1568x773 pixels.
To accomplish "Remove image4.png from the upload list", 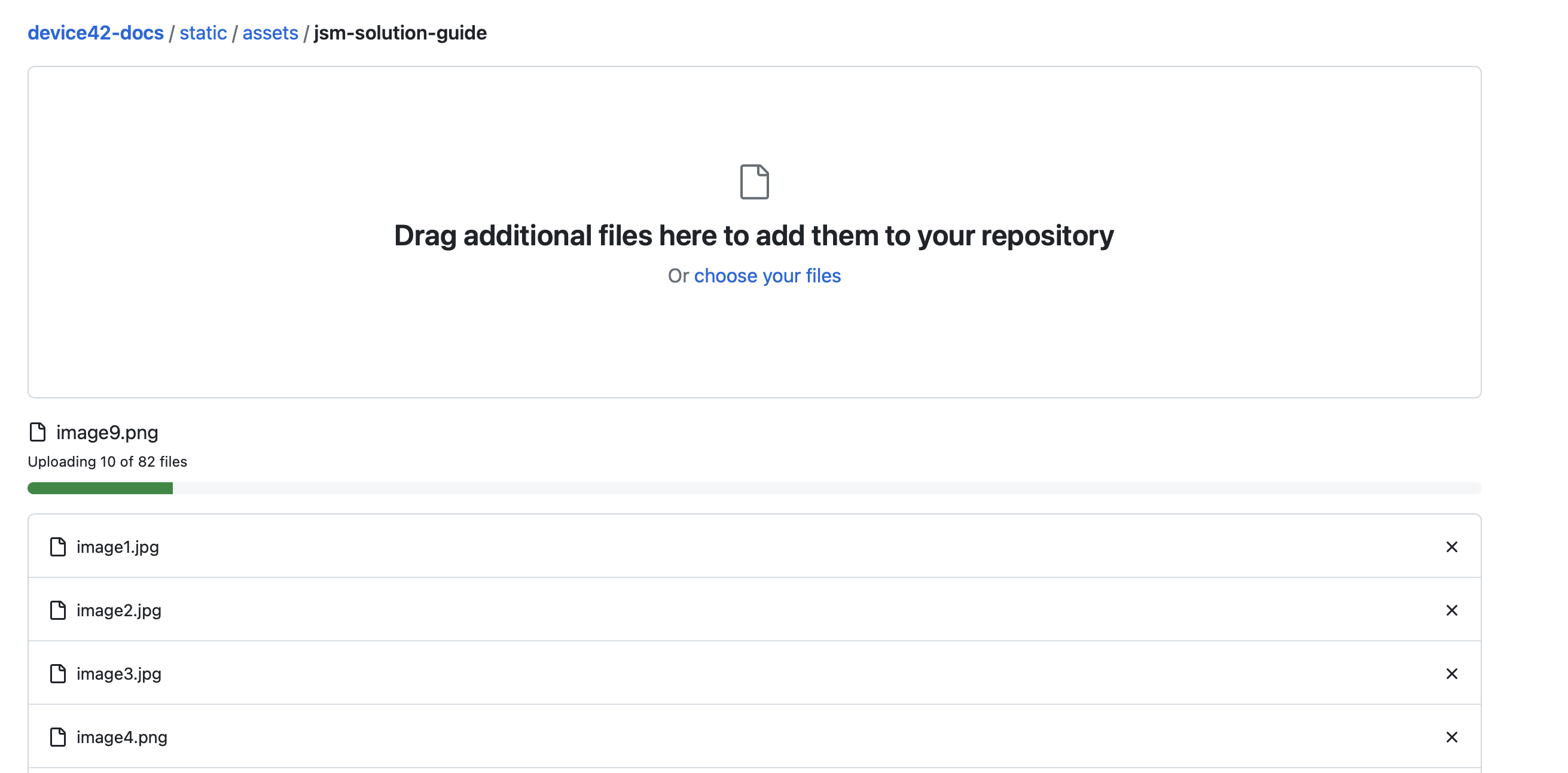I will (x=1452, y=737).
